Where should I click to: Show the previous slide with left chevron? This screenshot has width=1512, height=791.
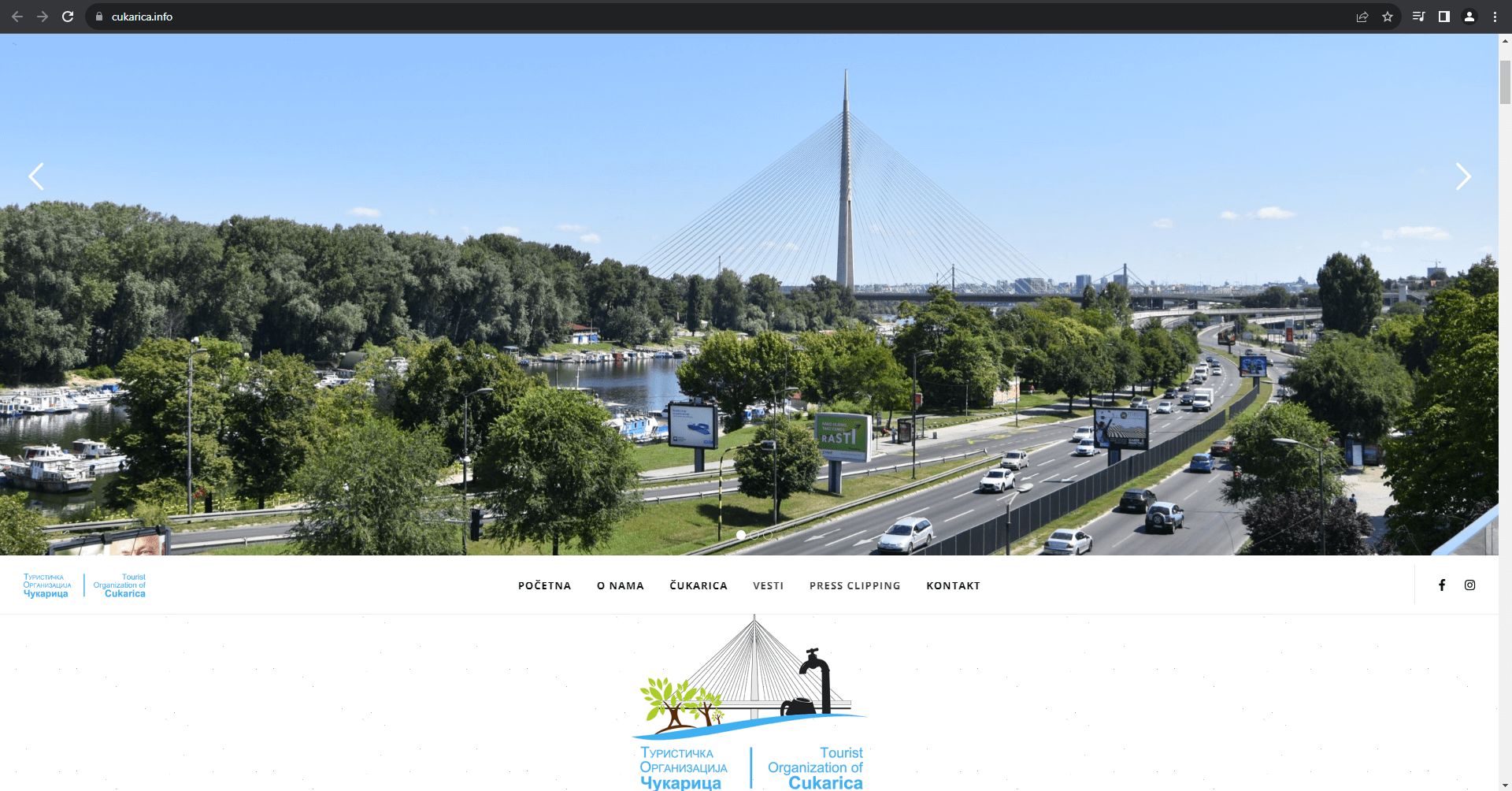(36, 176)
